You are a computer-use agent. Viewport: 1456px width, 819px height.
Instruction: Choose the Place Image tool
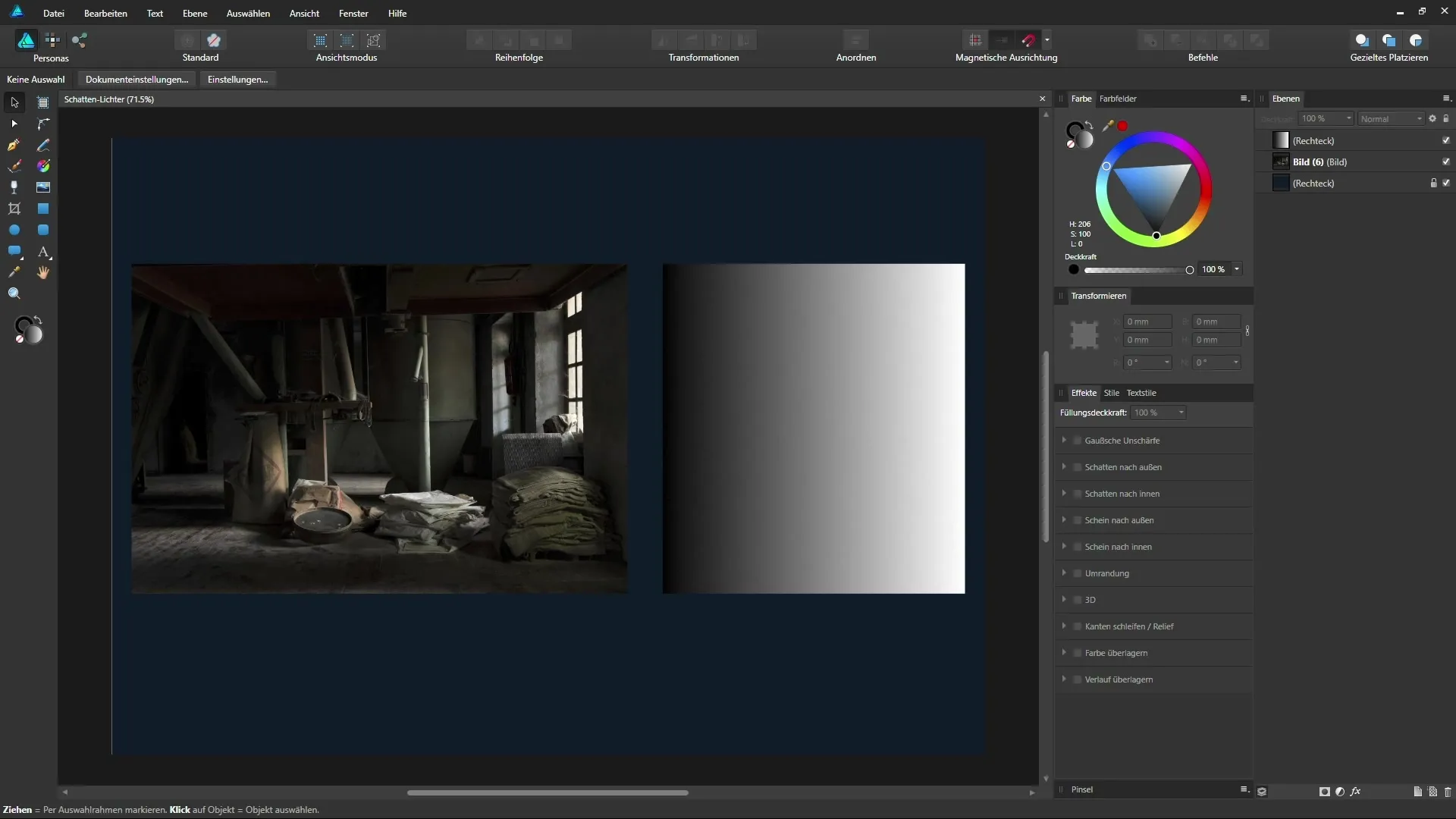tap(43, 187)
